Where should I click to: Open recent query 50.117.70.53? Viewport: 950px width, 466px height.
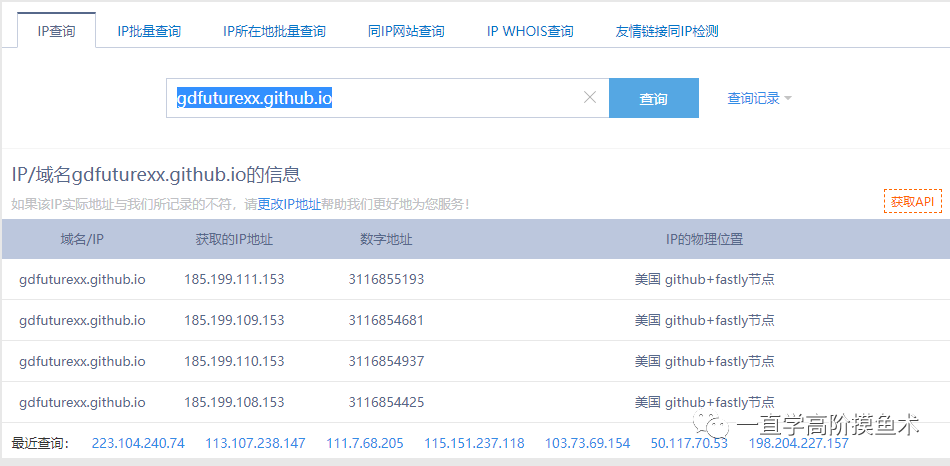(689, 443)
